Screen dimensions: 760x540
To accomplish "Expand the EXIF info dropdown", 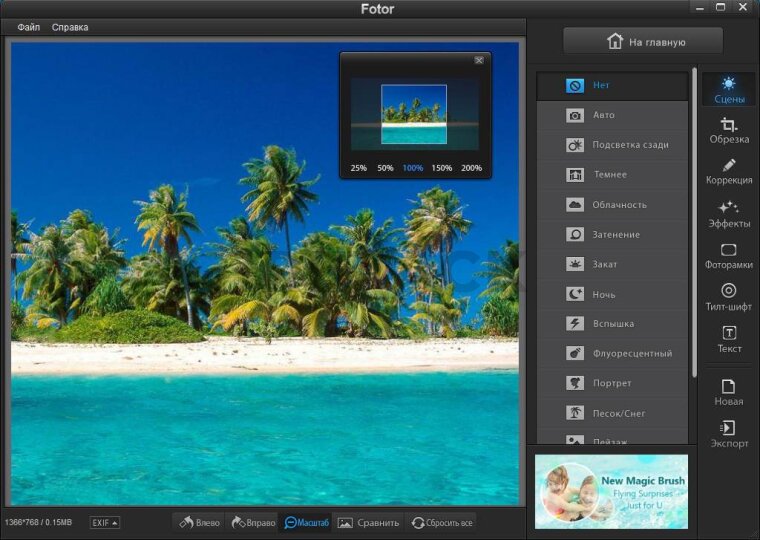I will (x=104, y=522).
